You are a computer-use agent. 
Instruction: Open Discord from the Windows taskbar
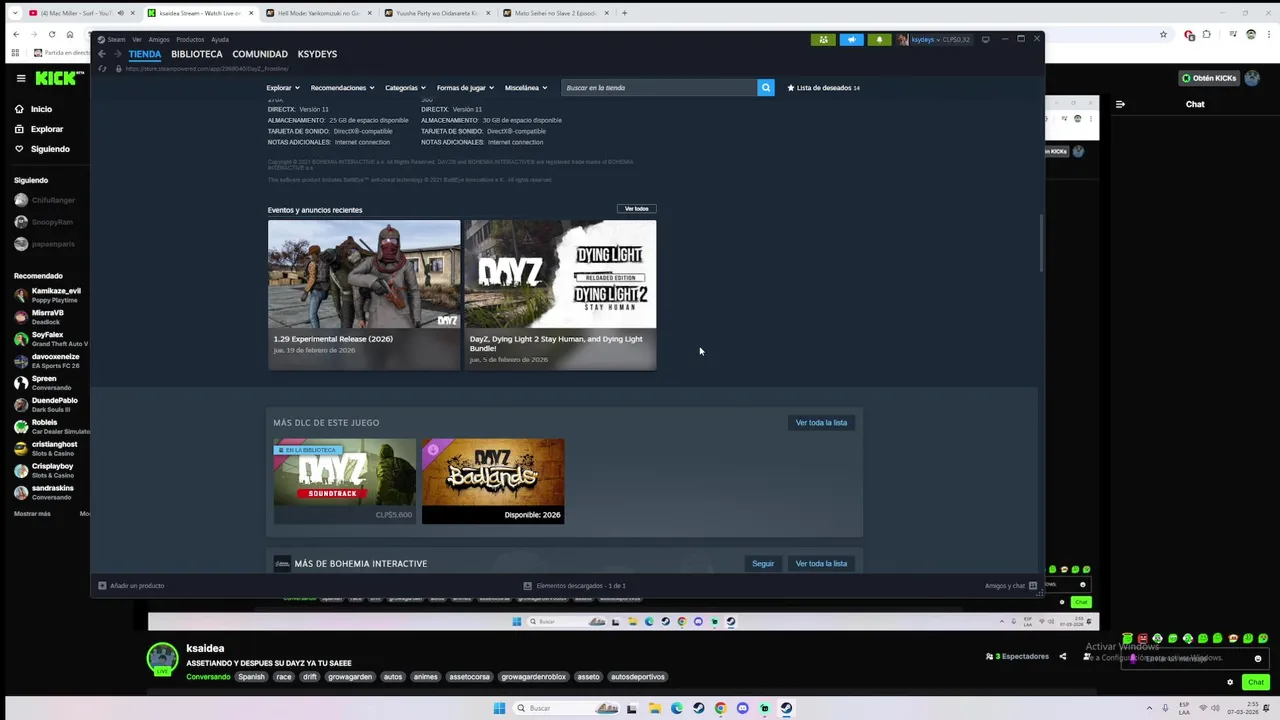(x=742, y=708)
